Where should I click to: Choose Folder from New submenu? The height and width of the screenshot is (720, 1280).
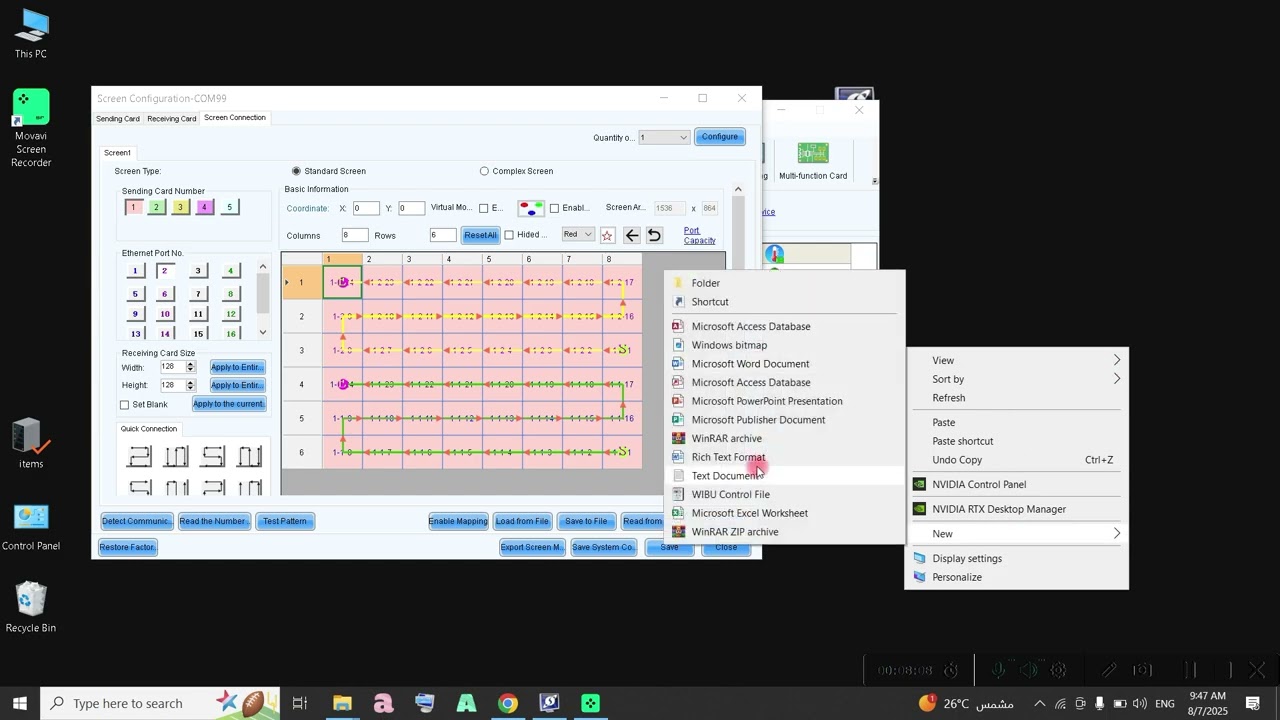785,283
